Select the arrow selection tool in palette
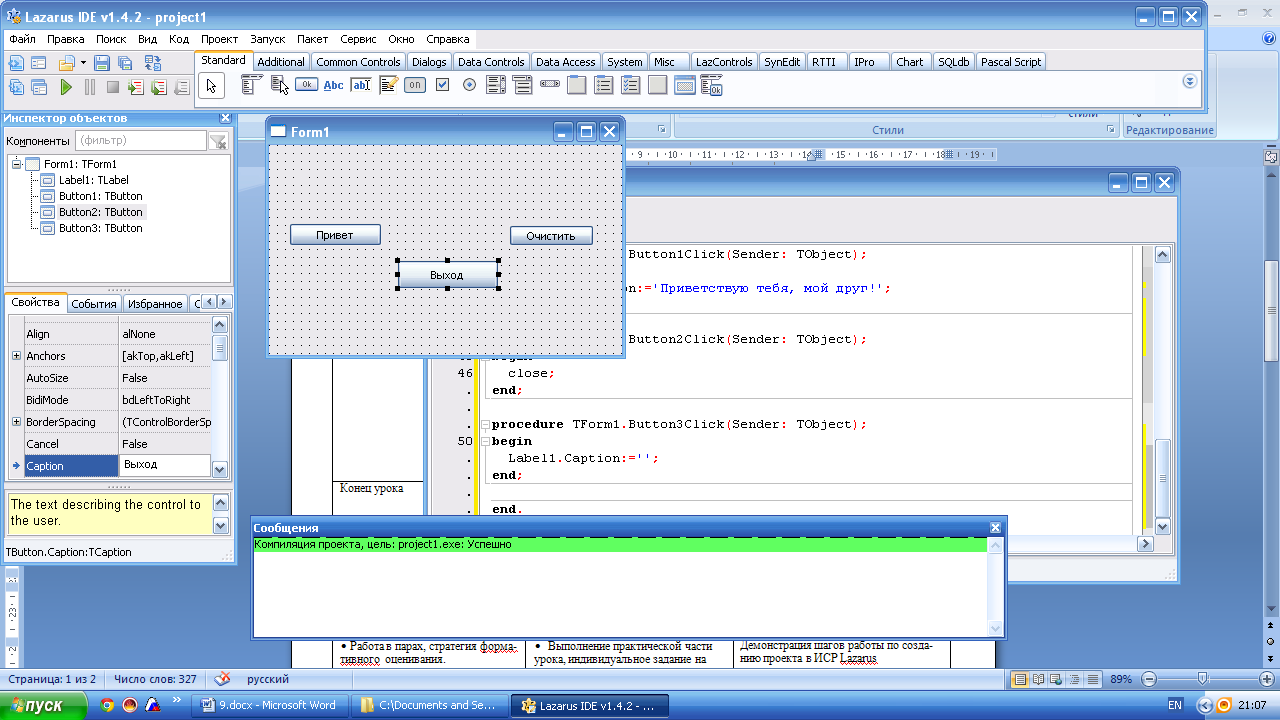Screen dimensions: 1280x720 point(211,86)
